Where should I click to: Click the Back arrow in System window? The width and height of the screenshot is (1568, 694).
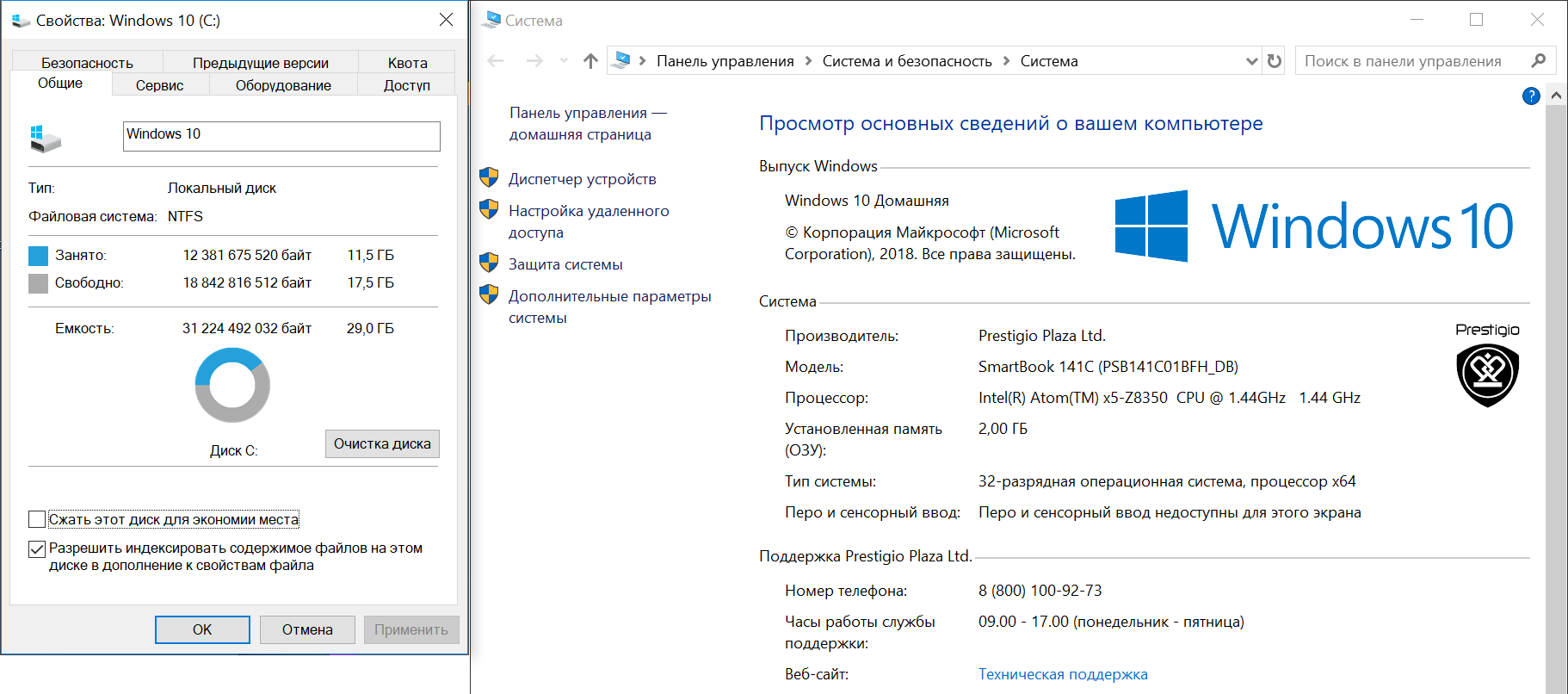pyautogui.click(x=496, y=61)
